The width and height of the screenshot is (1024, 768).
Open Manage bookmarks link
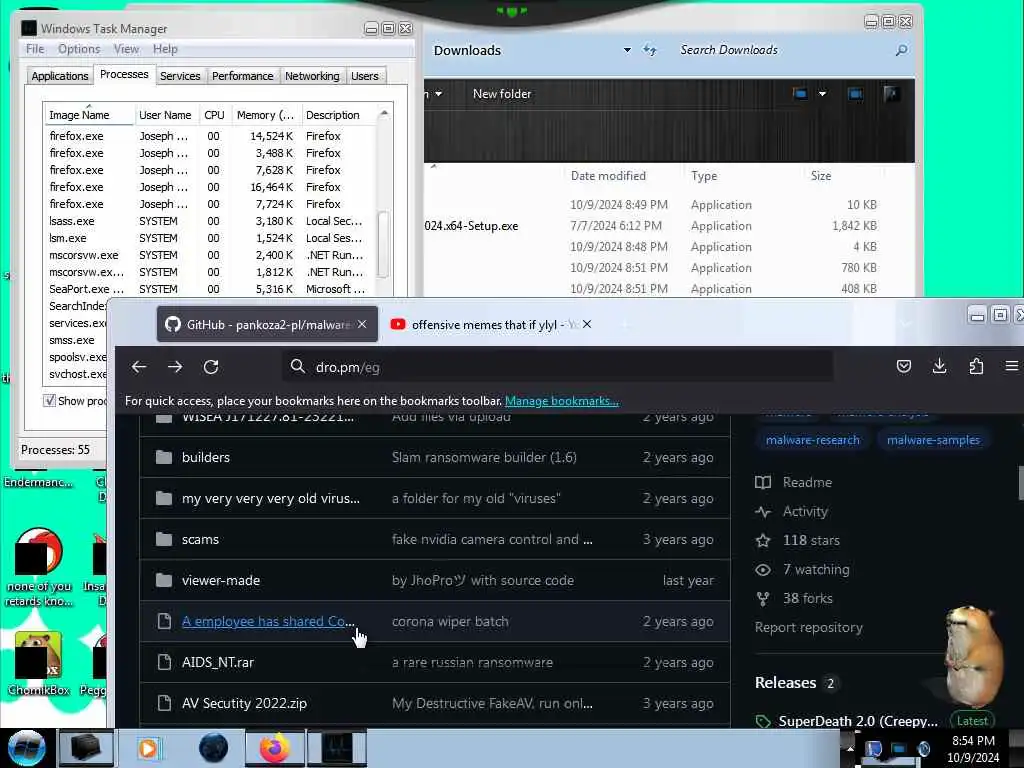coord(562,401)
